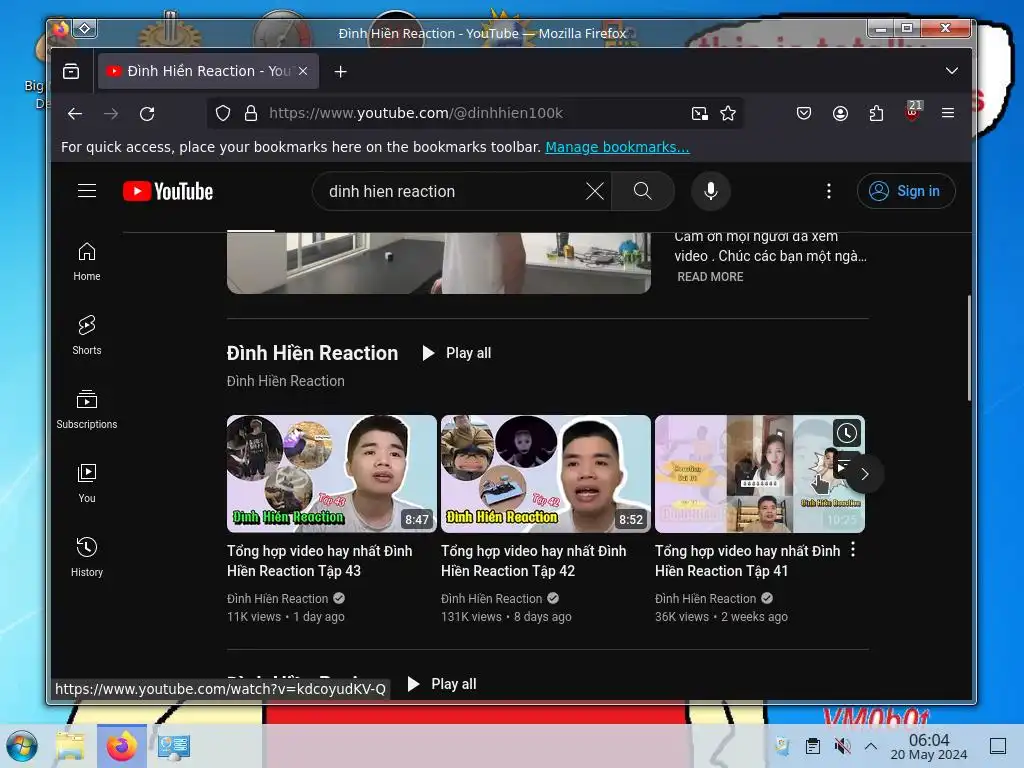Open Windows Start button
Viewport: 1024px width, 768px height.
22,746
